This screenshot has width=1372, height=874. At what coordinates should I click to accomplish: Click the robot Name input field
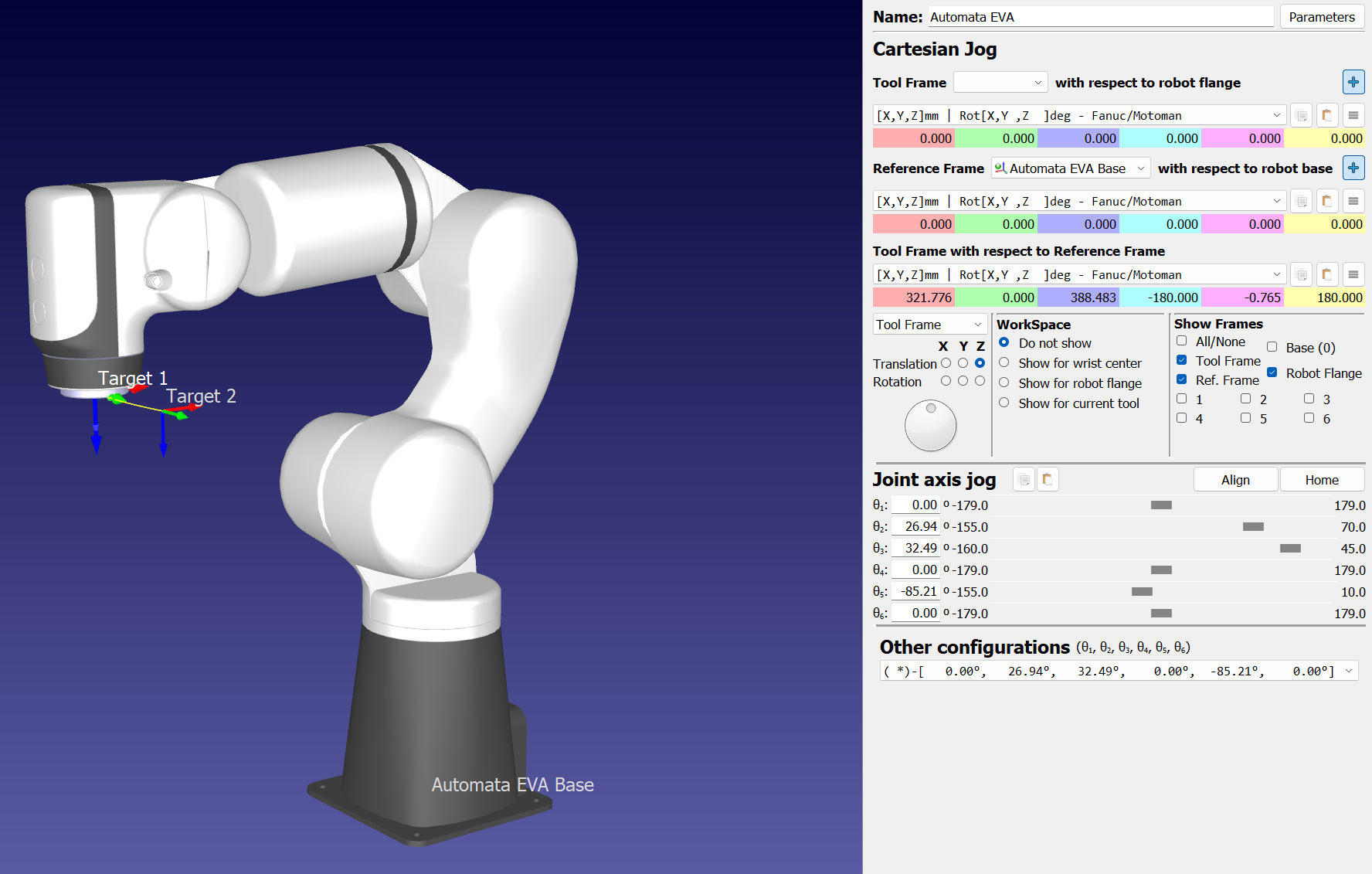tap(1100, 17)
